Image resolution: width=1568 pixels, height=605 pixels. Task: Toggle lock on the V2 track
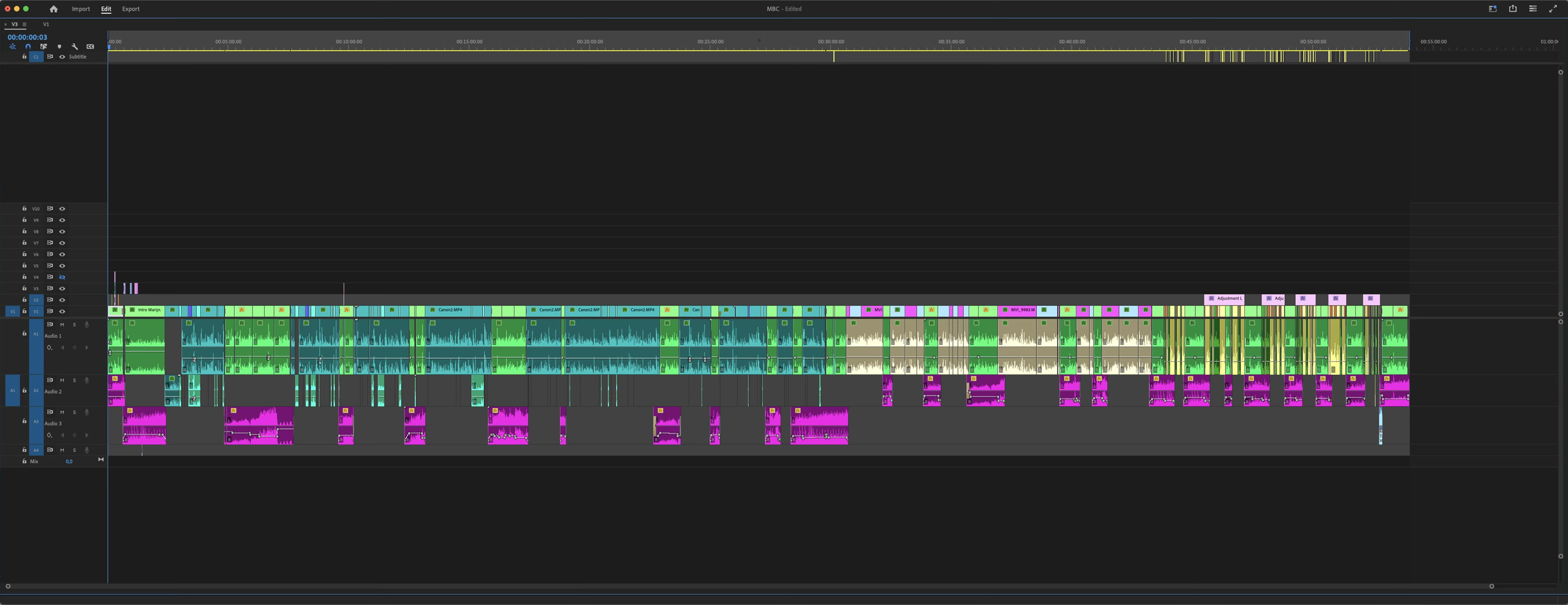(x=24, y=300)
